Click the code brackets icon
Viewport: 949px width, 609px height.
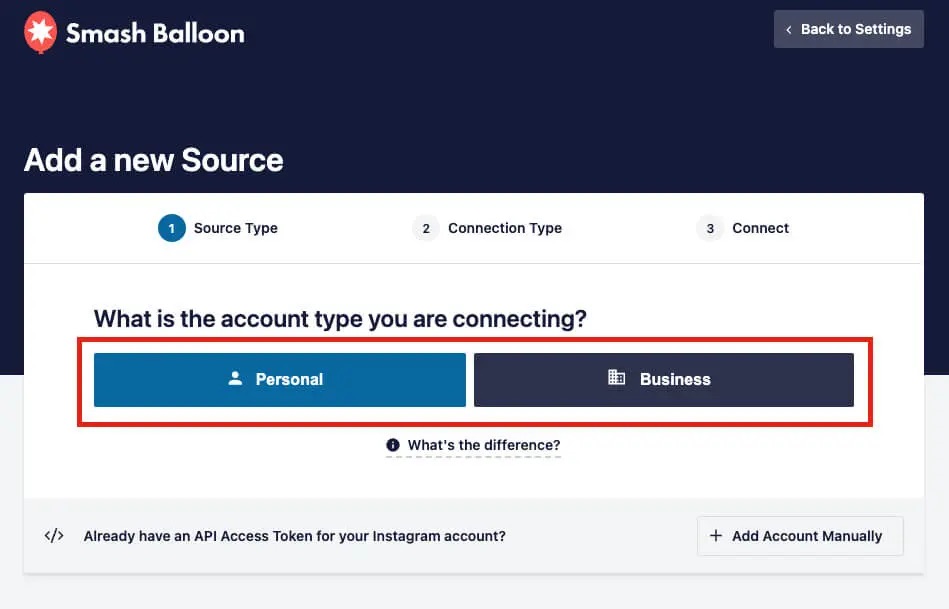pyautogui.click(x=54, y=535)
